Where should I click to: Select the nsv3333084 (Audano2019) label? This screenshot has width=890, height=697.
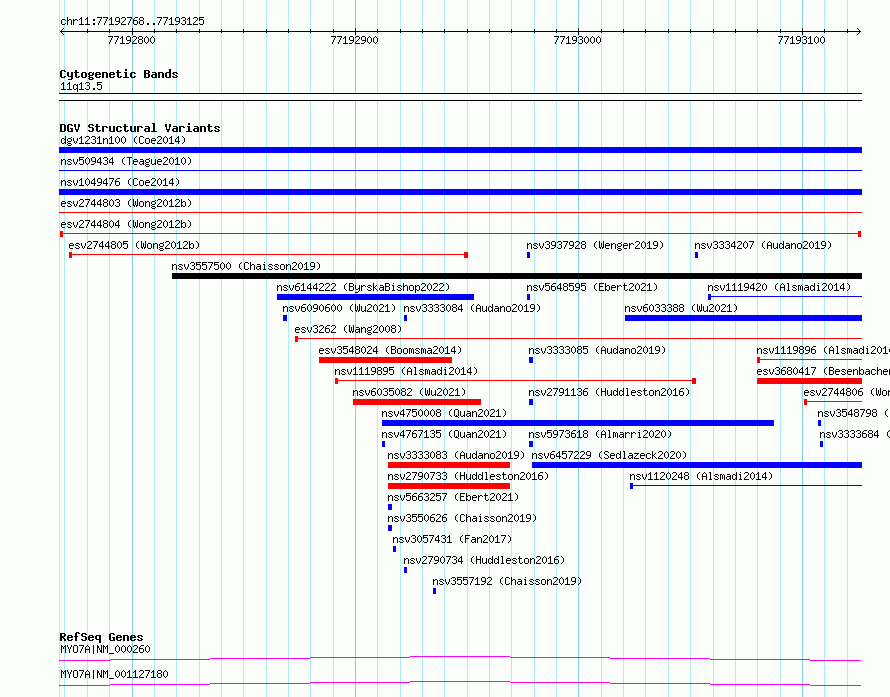[472, 308]
